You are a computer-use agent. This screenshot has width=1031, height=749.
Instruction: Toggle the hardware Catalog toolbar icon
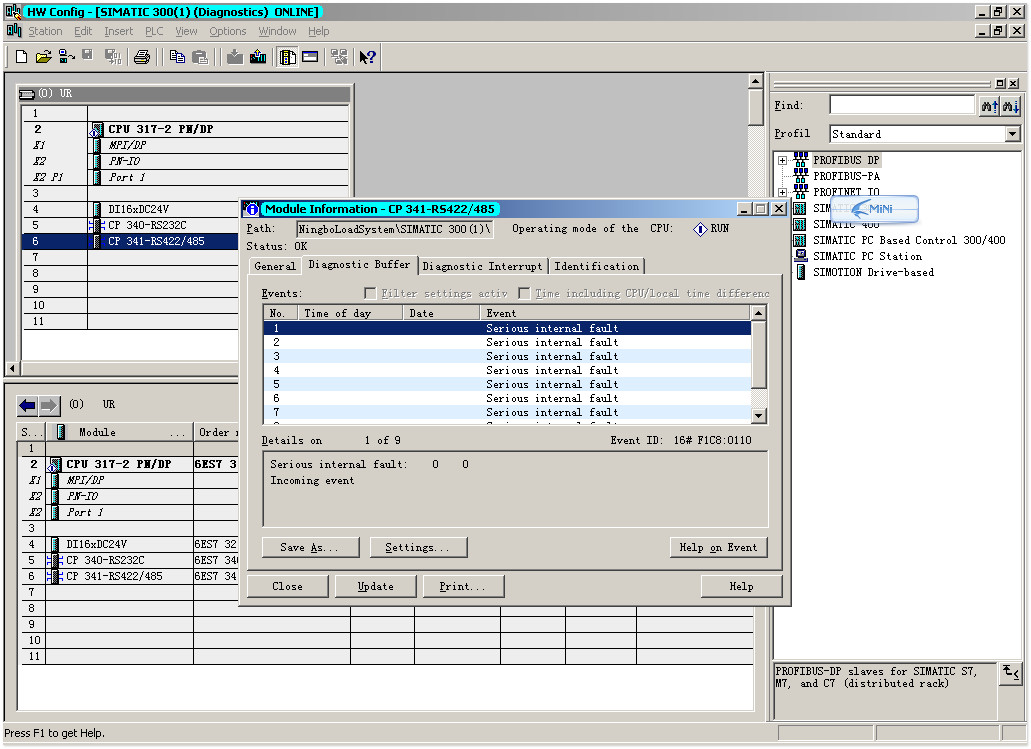(288, 57)
